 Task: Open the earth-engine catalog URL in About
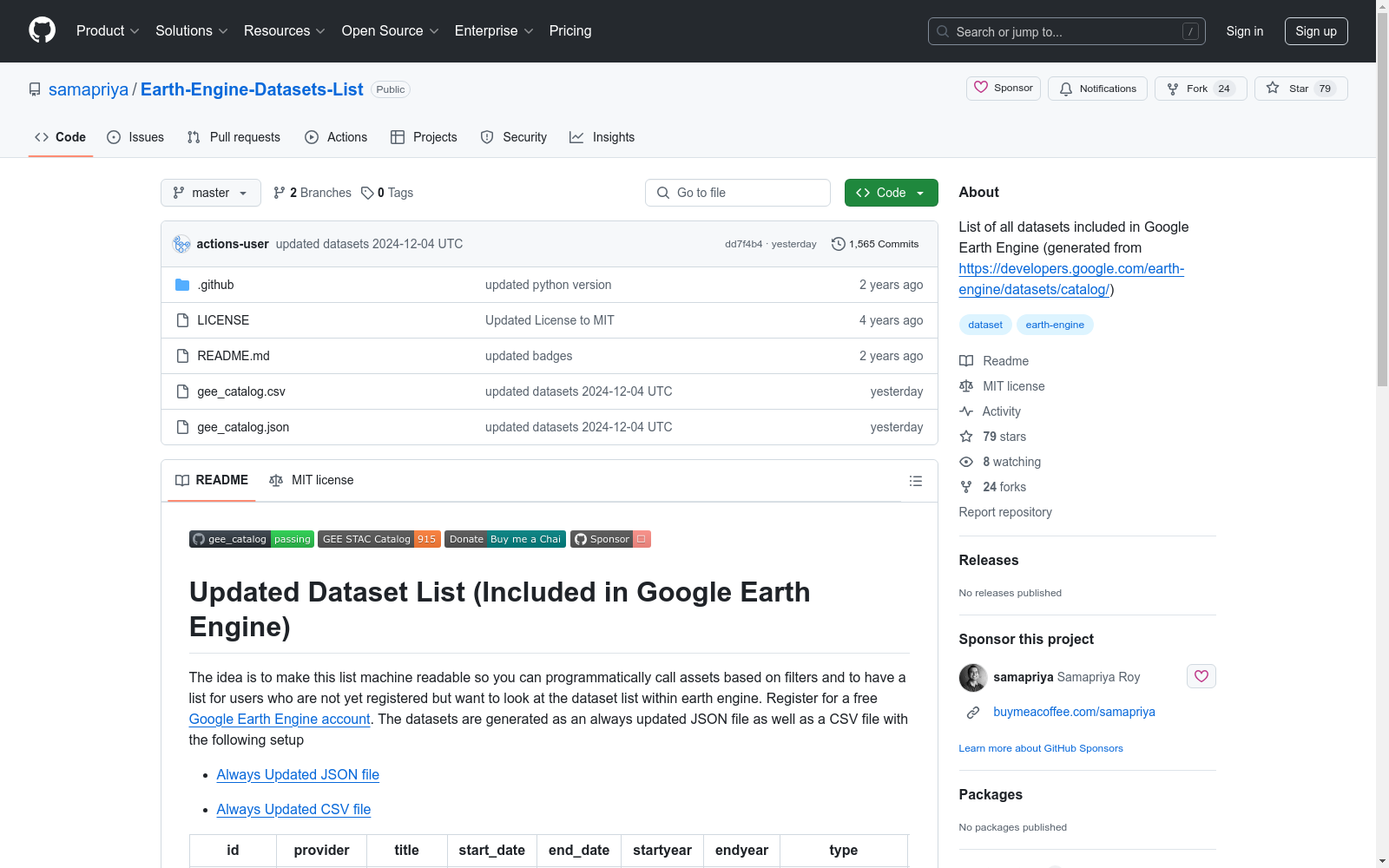pos(1071,279)
